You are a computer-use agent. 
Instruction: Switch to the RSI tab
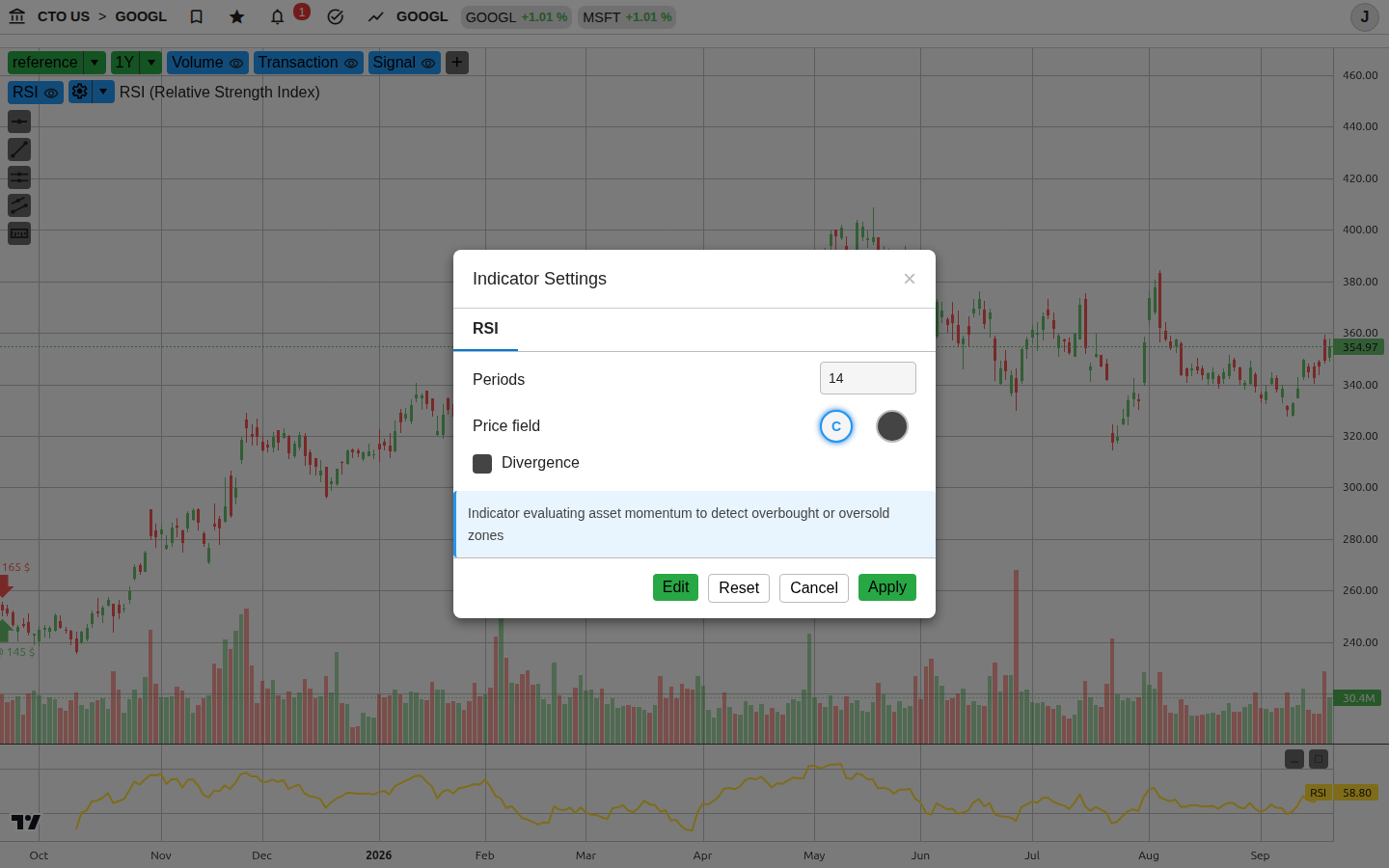(485, 329)
